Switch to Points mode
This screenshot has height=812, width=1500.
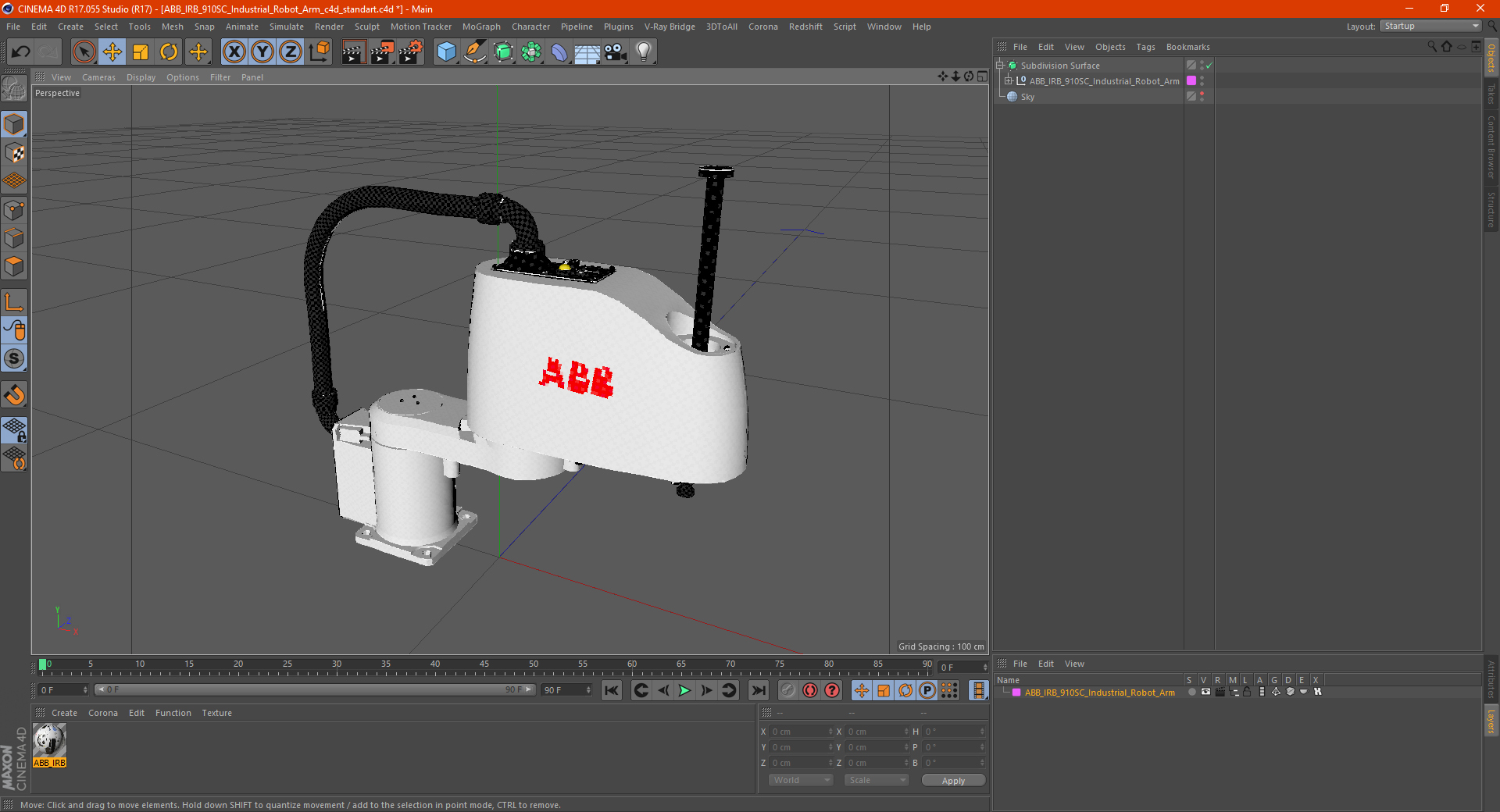tap(14, 210)
